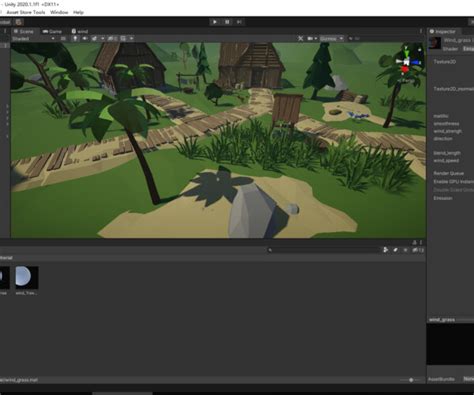Expand the grid settings dropdown arrow
The width and height of the screenshot is (474, 395).
132,39
